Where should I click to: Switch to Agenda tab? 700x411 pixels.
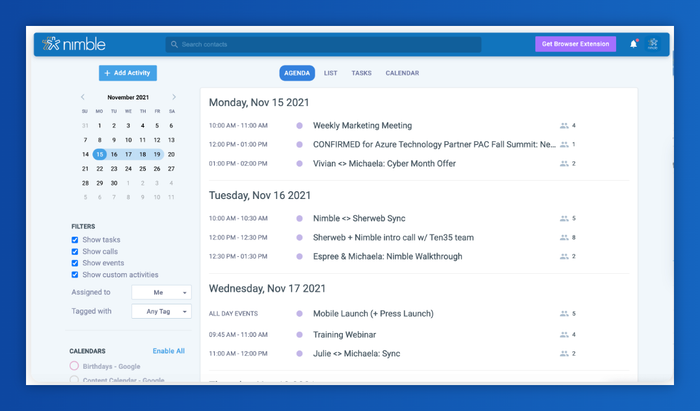point(297,73)
